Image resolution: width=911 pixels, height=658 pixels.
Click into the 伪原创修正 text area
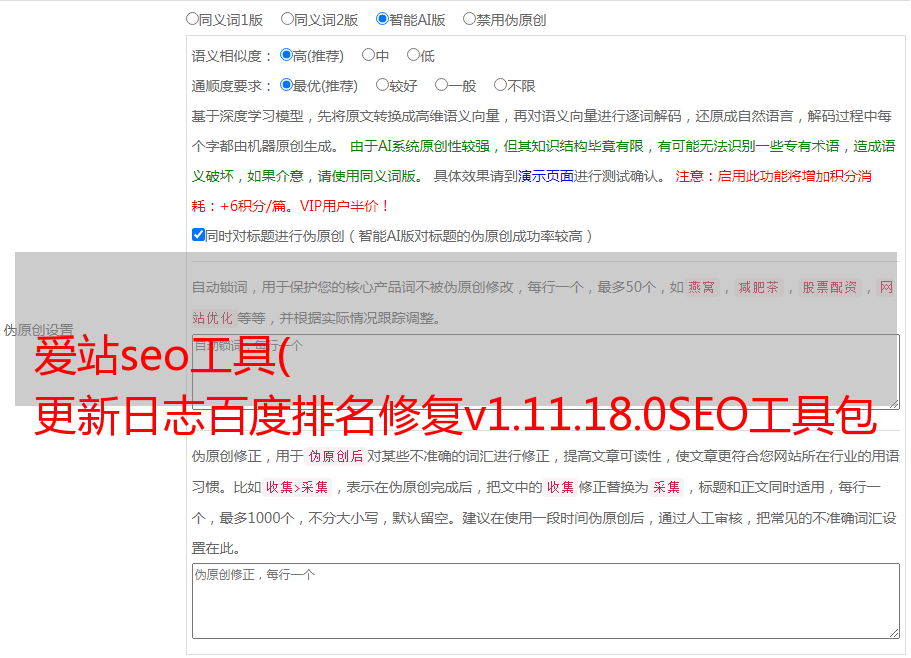point(545,601)
